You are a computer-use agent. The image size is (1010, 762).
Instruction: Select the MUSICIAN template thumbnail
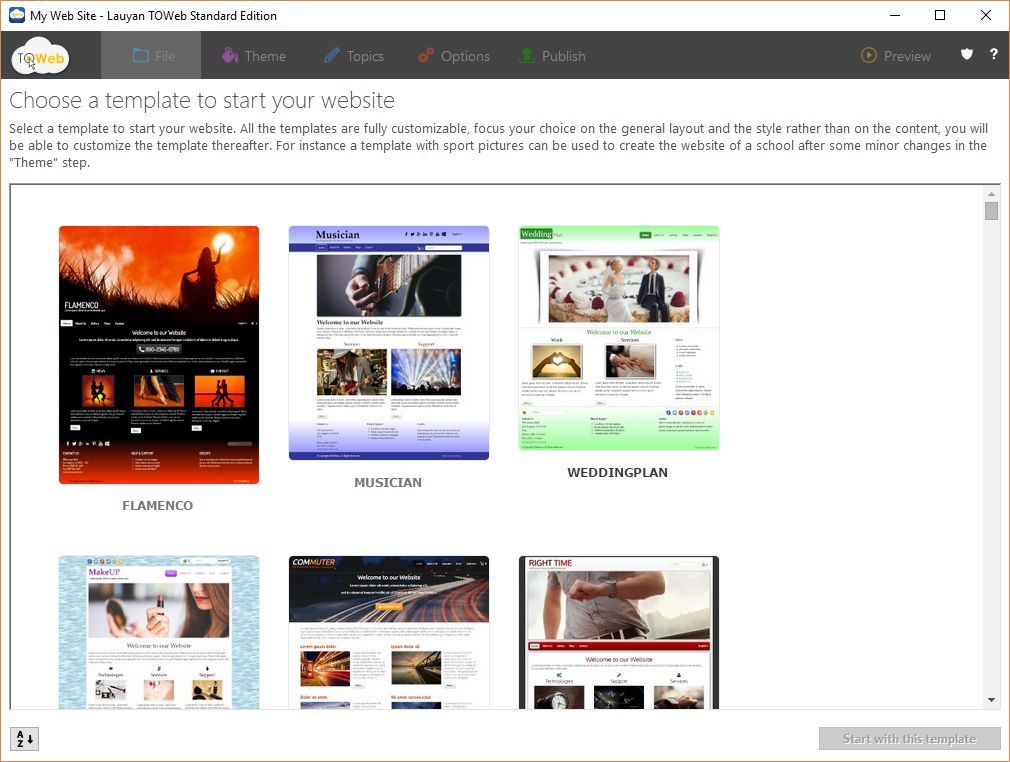(389, 343)
